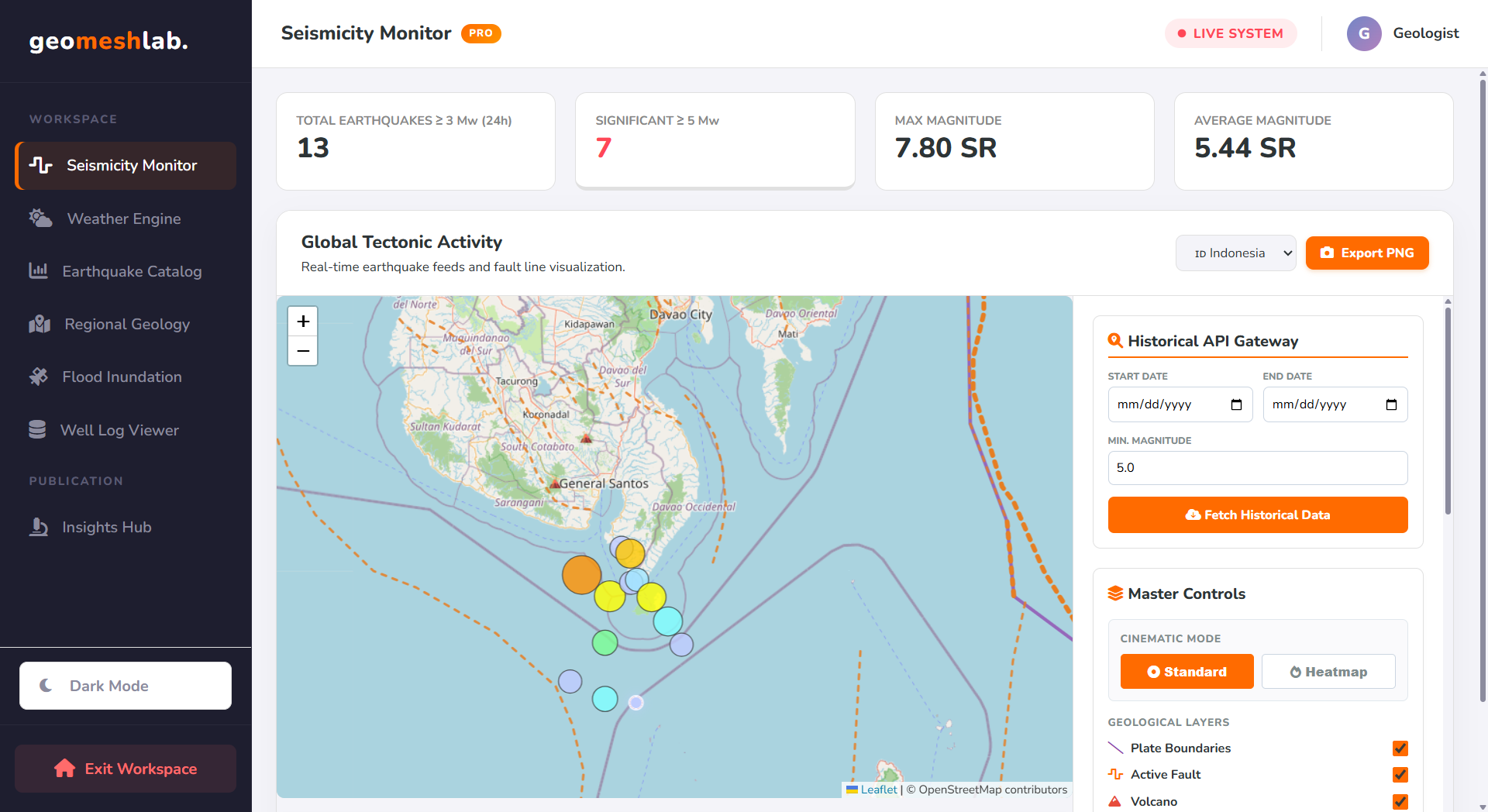Click the Plate Boundaries line icon
The height and width of the screenshot is (812, 1488).
coord(1115,748)
